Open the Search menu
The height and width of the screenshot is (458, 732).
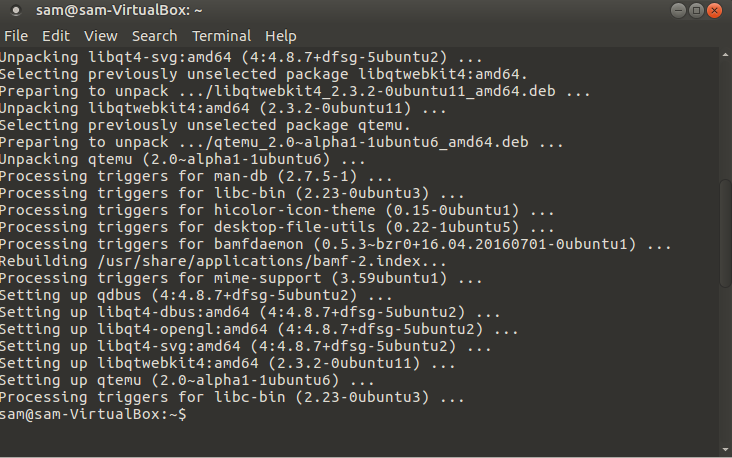tap(153, 36)
